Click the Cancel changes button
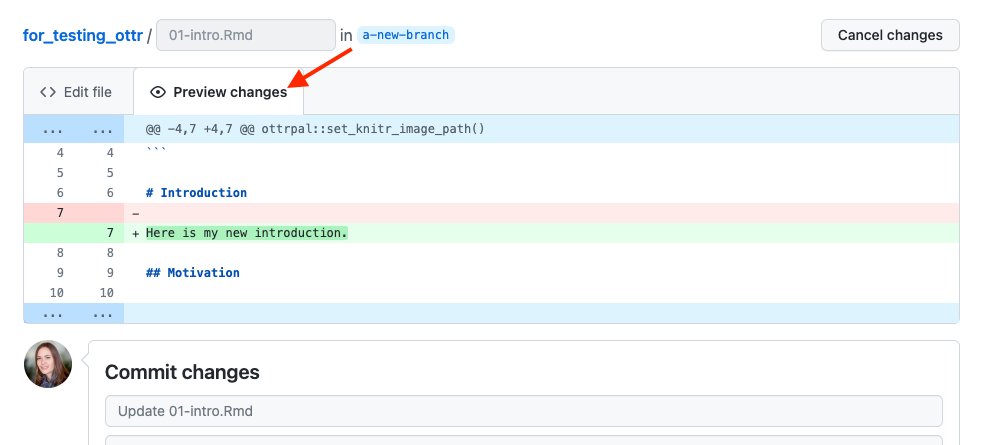Image resolution: width=984 pixels, height=445 pixels. pos(890,35)
